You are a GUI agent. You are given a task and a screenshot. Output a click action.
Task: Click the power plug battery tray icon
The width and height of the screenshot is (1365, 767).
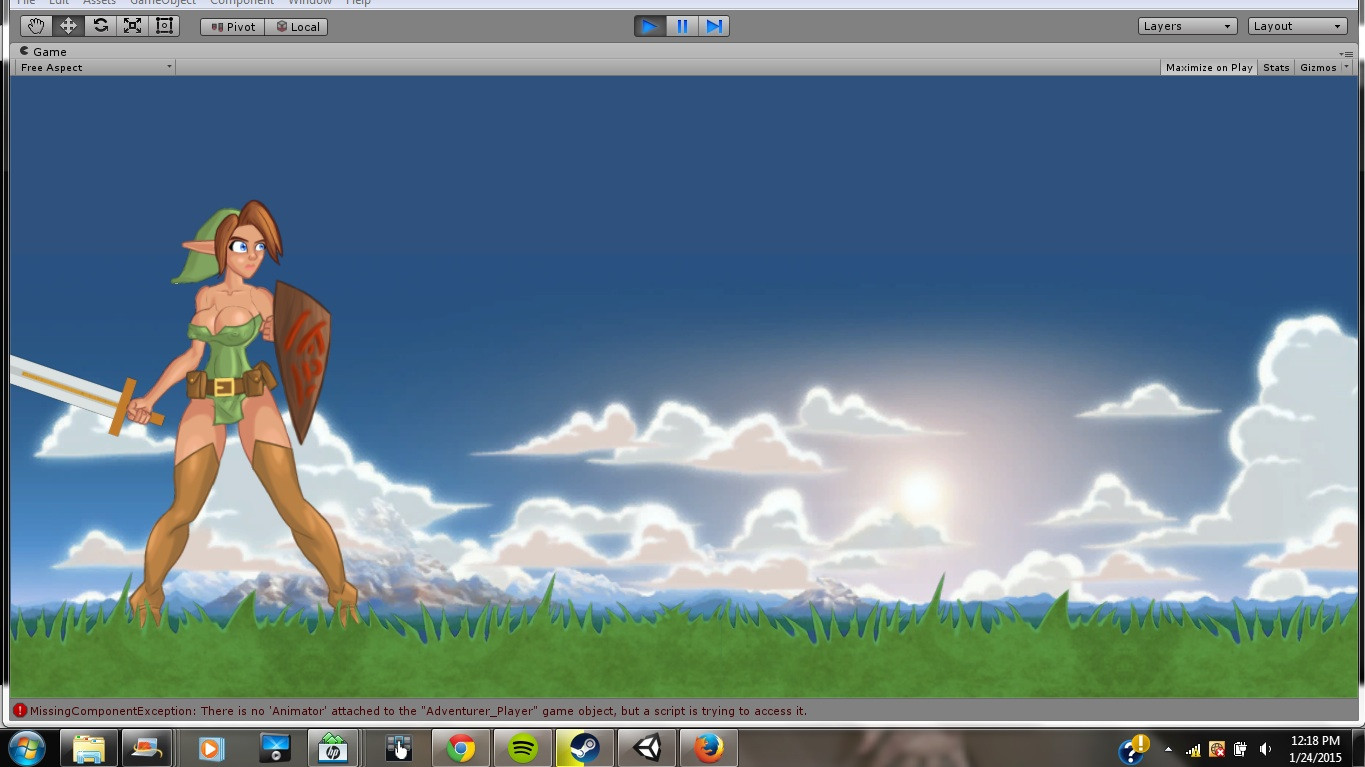[x=1241, y=749]
